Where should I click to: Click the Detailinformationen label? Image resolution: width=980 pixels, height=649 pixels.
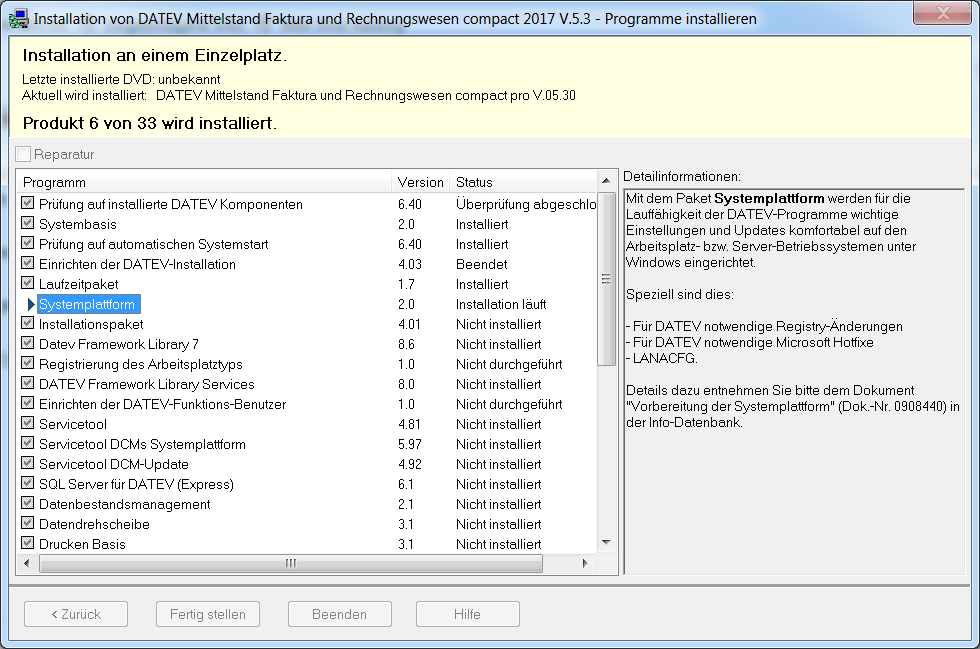point(682,176)
